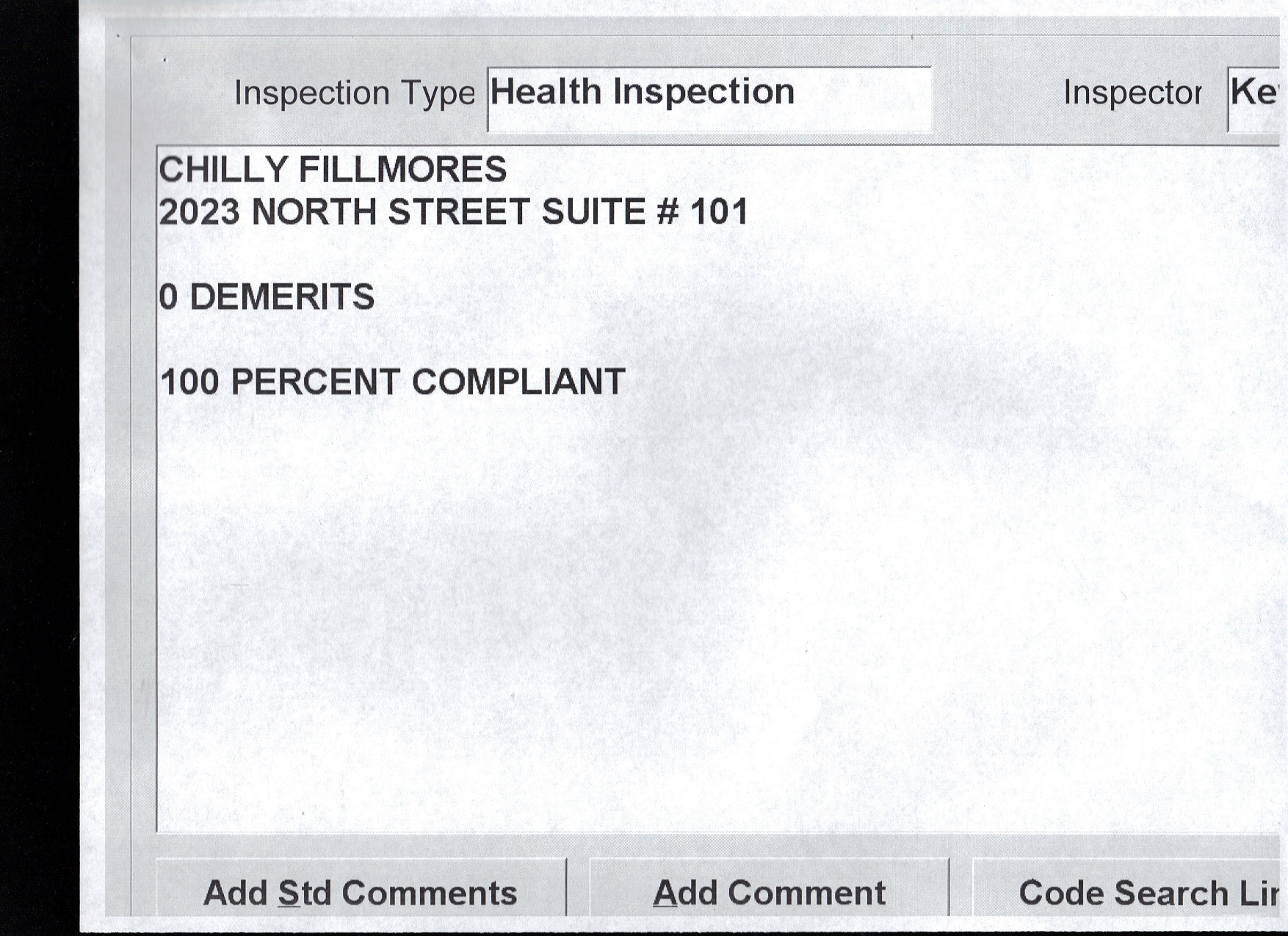Image resolution: width=1288 pixels, height=936 pixels.
Task: Click the suite number 101
Action: 719,212
